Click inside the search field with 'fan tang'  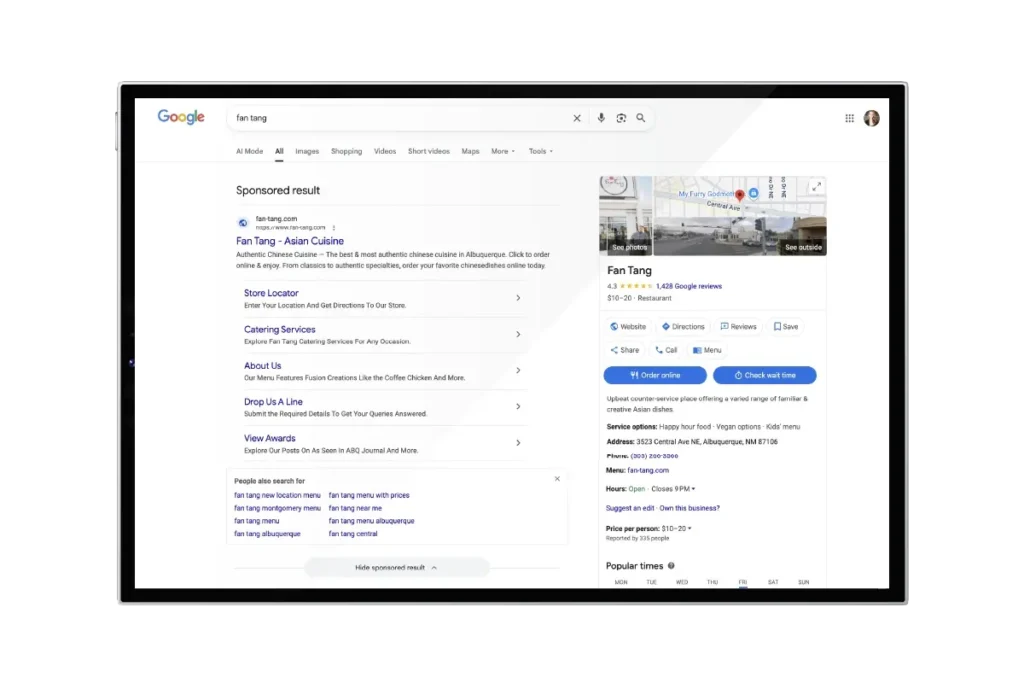[x=400, y=118]
